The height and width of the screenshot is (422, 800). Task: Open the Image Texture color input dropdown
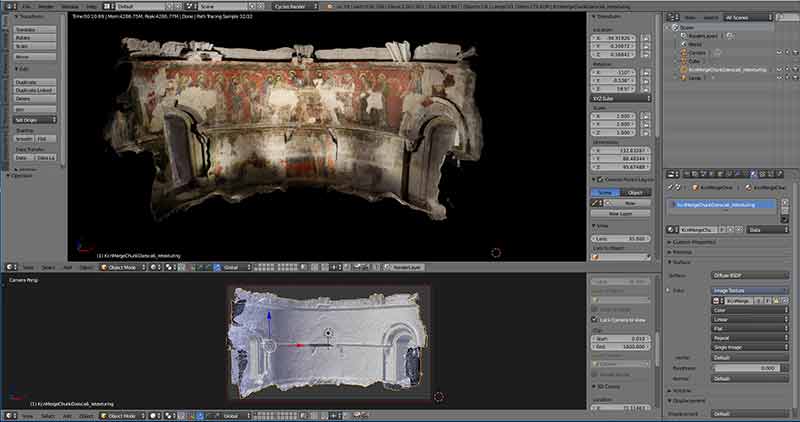click(x=749, y=290)
